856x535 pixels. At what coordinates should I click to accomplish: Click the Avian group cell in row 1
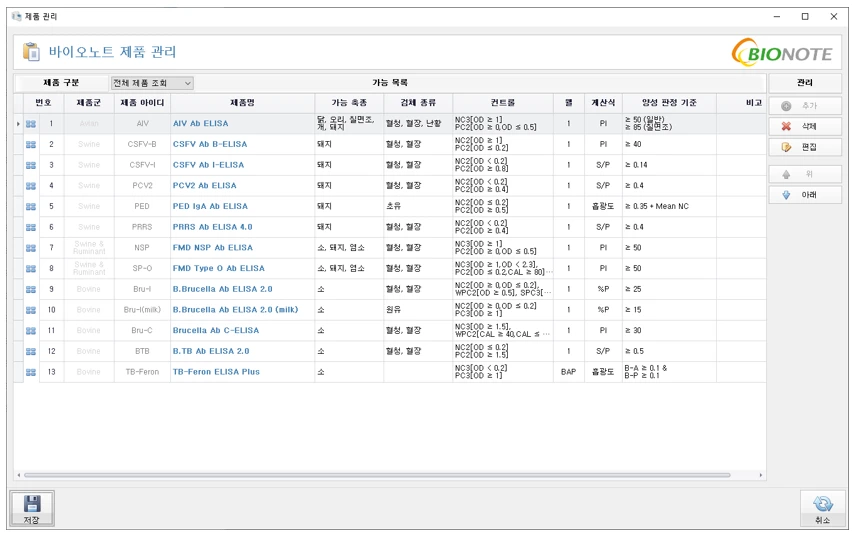click(x=88, y=124)
